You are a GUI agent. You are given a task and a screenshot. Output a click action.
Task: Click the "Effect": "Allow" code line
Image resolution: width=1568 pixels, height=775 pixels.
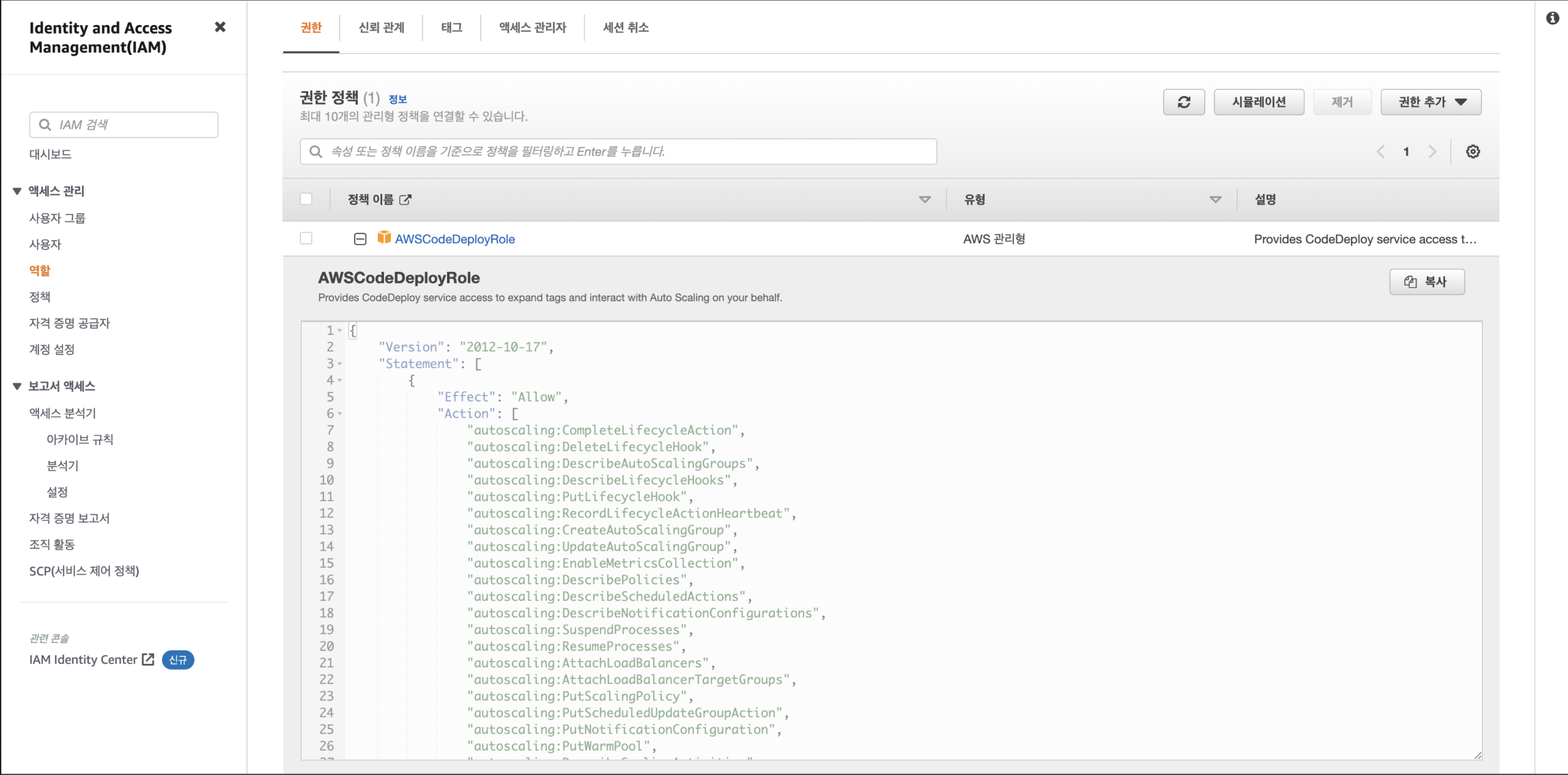click(503, 397)
